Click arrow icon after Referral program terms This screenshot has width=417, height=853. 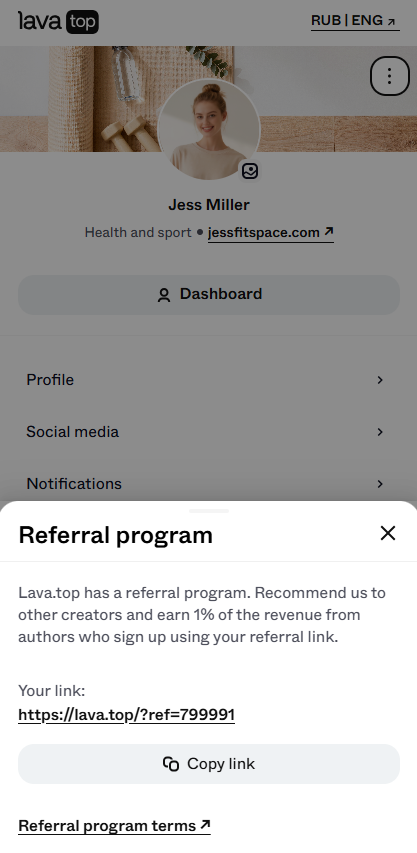click(205, 825)
